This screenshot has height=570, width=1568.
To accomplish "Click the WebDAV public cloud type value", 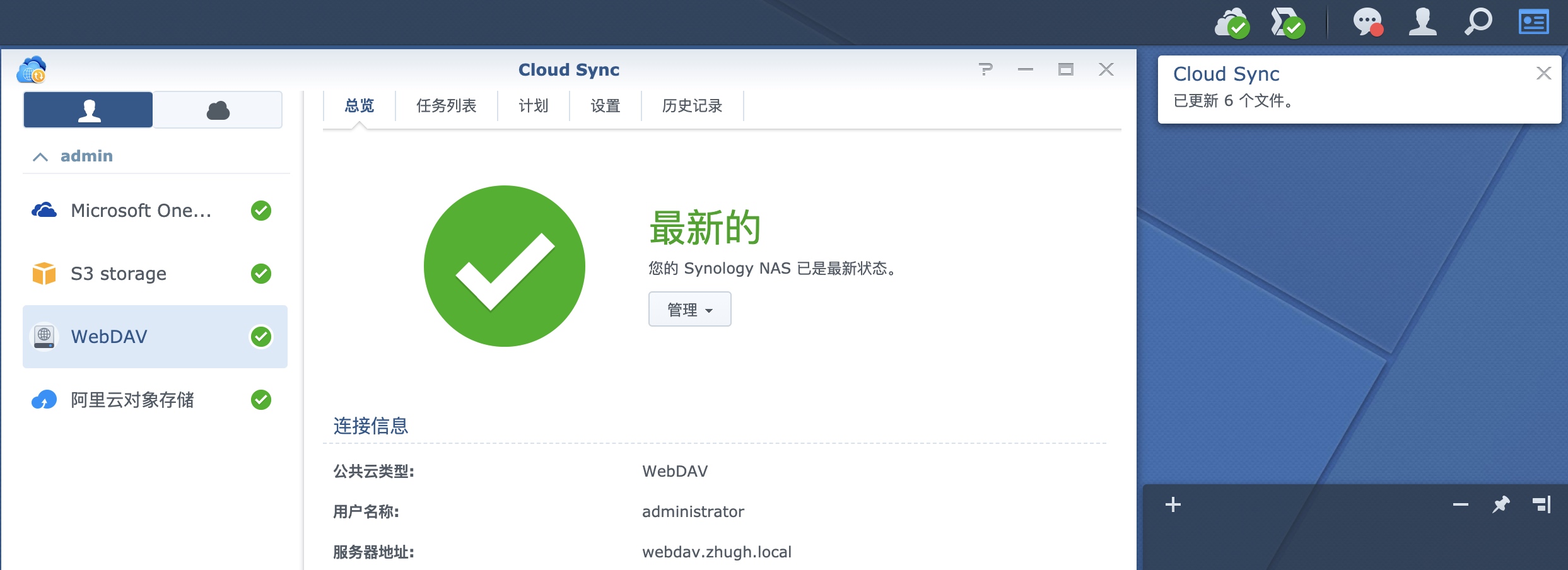I will point(675,472).
